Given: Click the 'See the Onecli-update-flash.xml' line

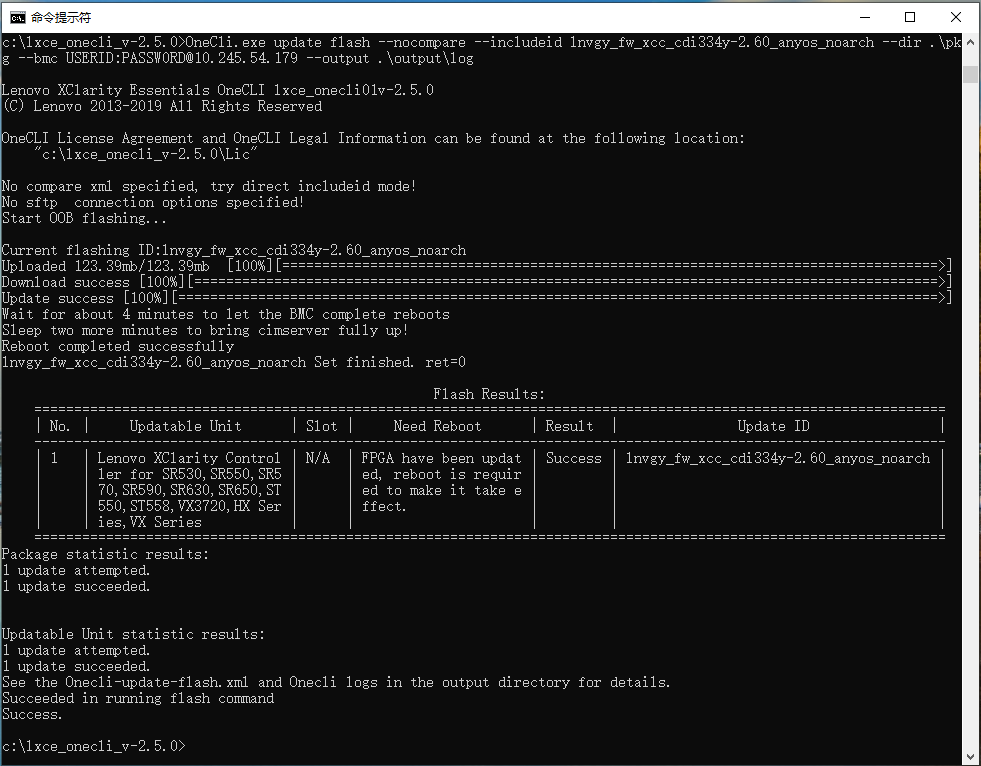Looking at the screenshot, I should point(336,682).
